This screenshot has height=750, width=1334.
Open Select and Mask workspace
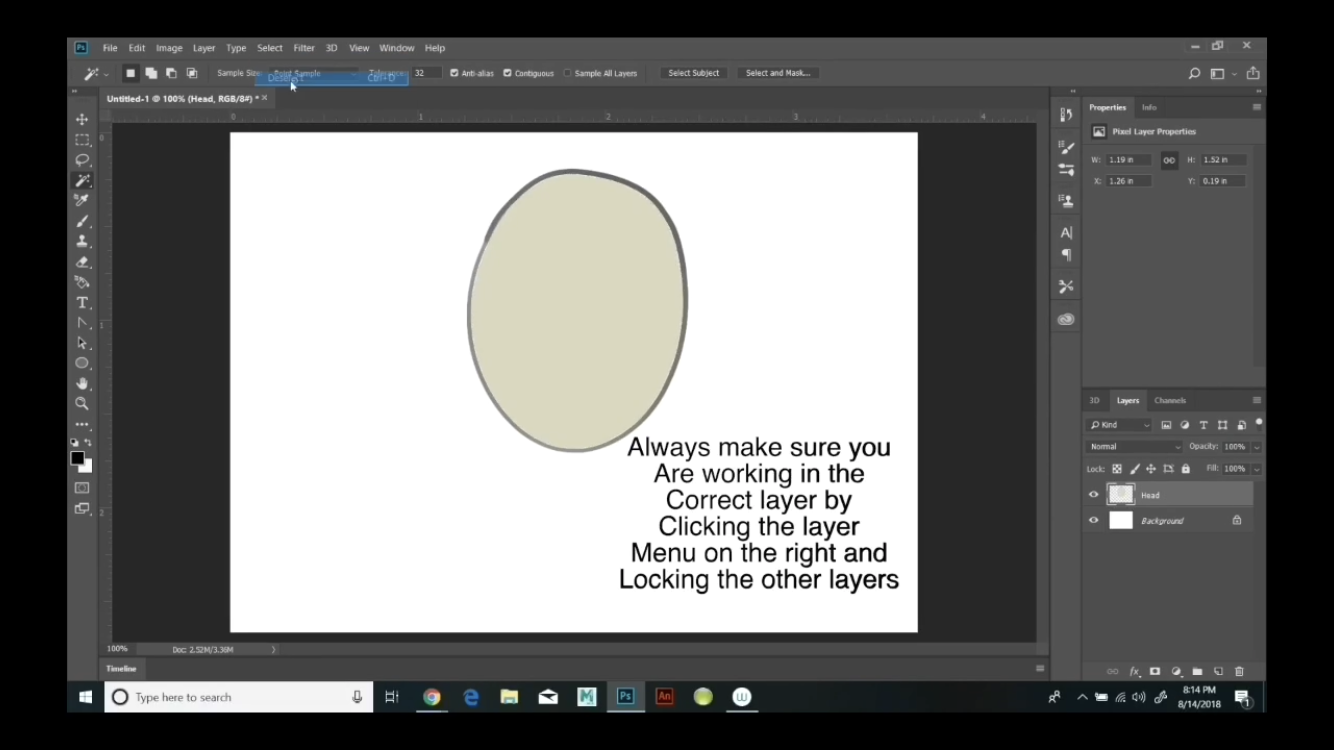778,73
